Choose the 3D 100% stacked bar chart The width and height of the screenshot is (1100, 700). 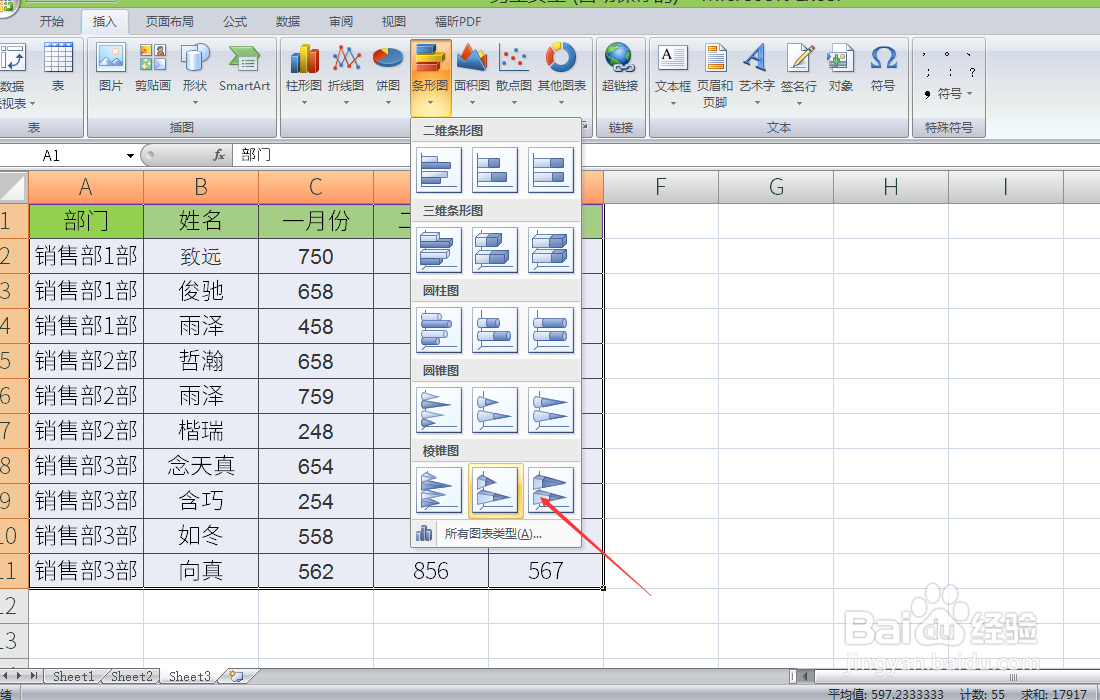551,250
